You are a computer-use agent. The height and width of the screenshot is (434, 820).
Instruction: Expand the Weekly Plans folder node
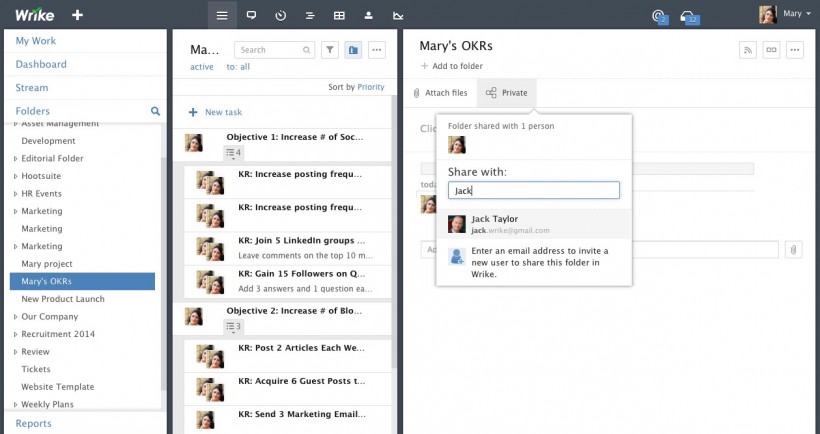[16, 405]
